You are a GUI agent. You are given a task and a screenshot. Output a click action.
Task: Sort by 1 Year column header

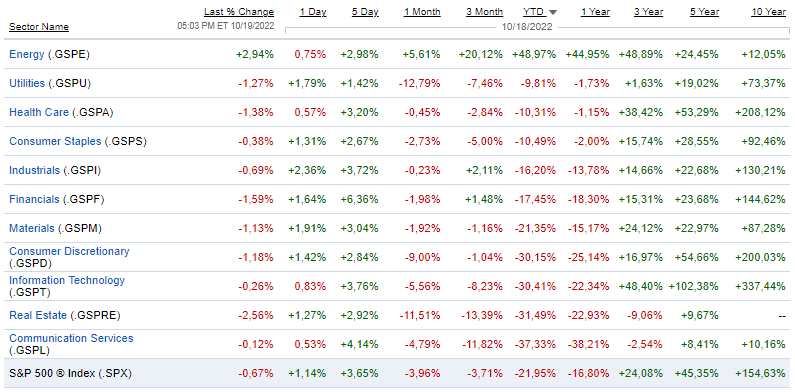(x=595, y=12)
